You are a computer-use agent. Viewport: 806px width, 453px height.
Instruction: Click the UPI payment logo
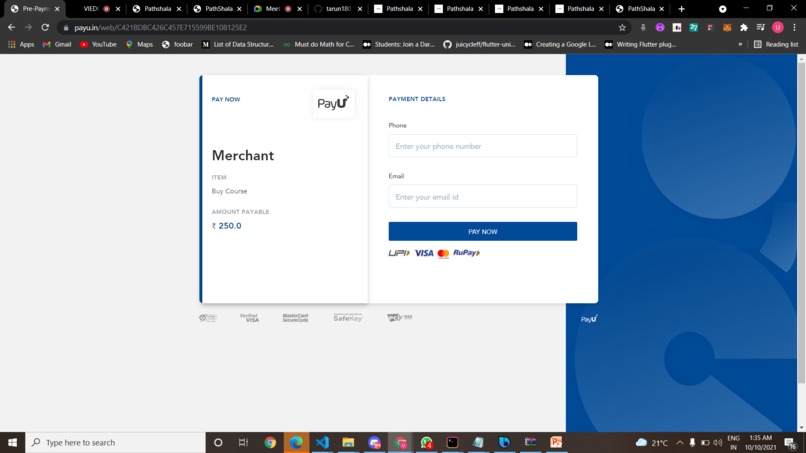[399, 253]
